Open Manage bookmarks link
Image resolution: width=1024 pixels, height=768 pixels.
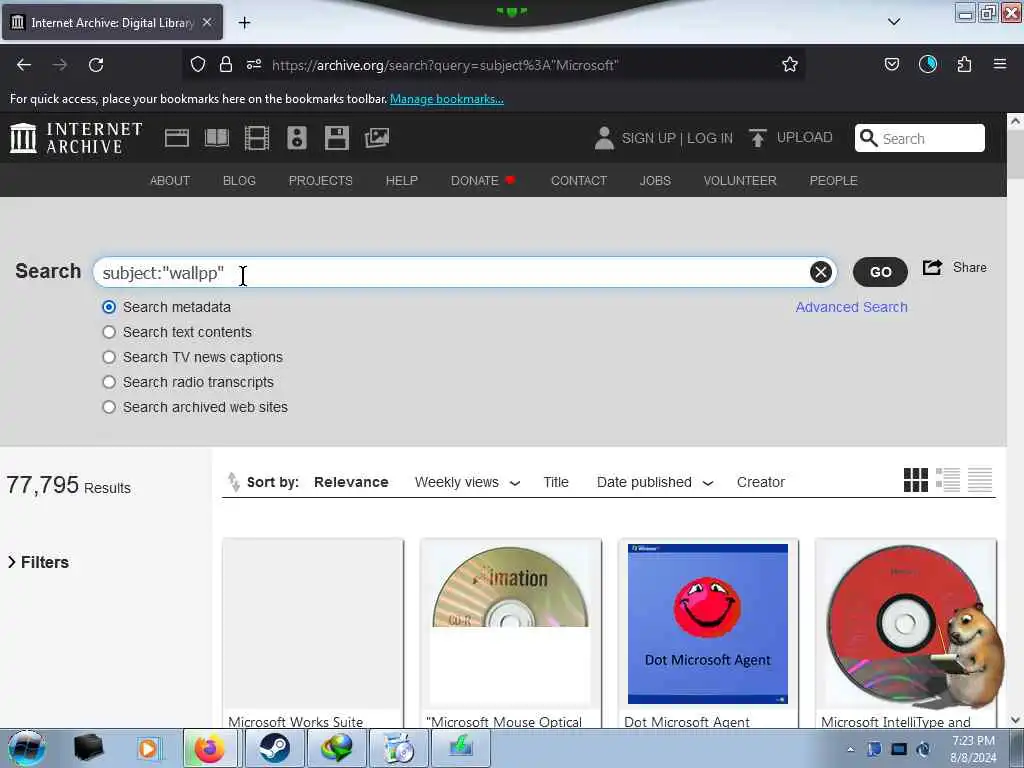click(447, 99)
